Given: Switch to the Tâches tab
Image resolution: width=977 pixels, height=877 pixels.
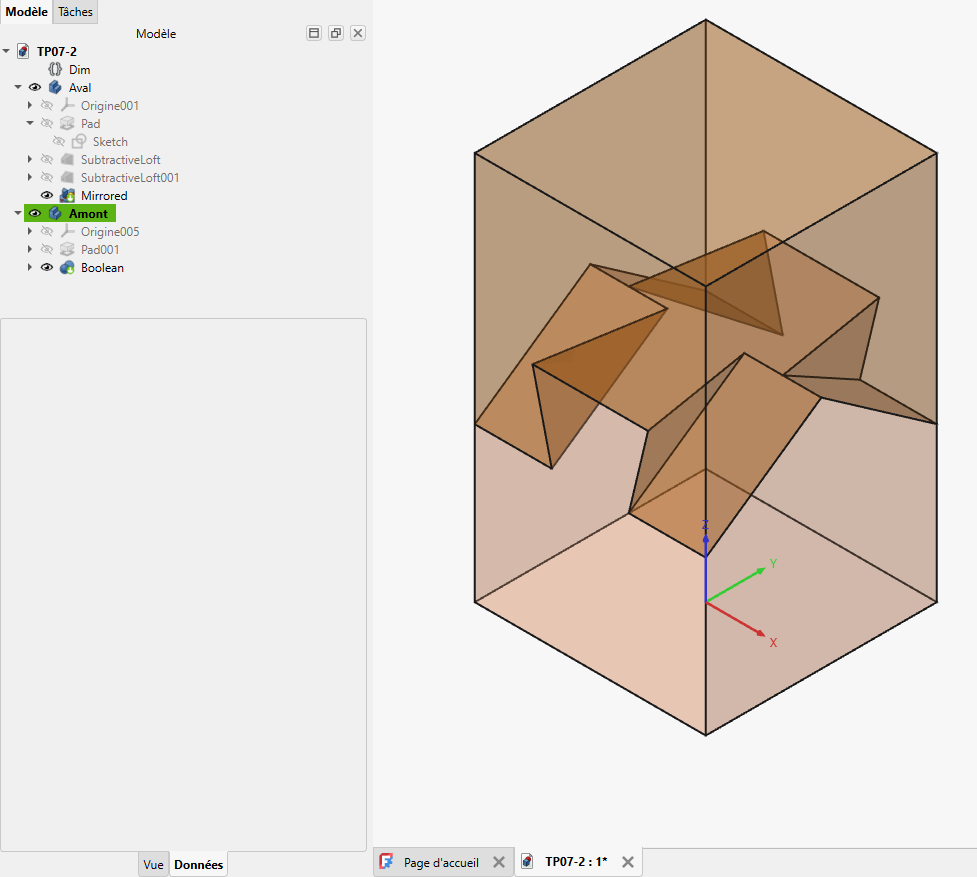Looking at the screenshot, I should point(75,12).
